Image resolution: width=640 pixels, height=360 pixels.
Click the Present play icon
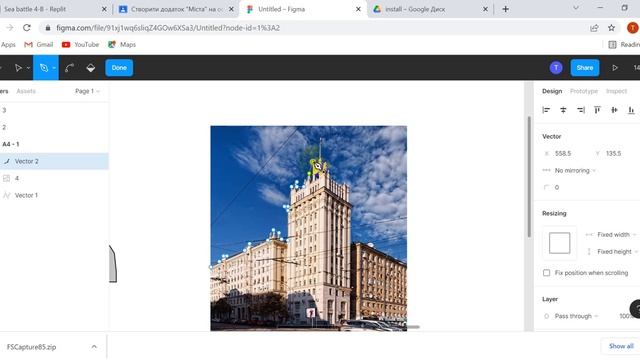(x=615, y=68)
